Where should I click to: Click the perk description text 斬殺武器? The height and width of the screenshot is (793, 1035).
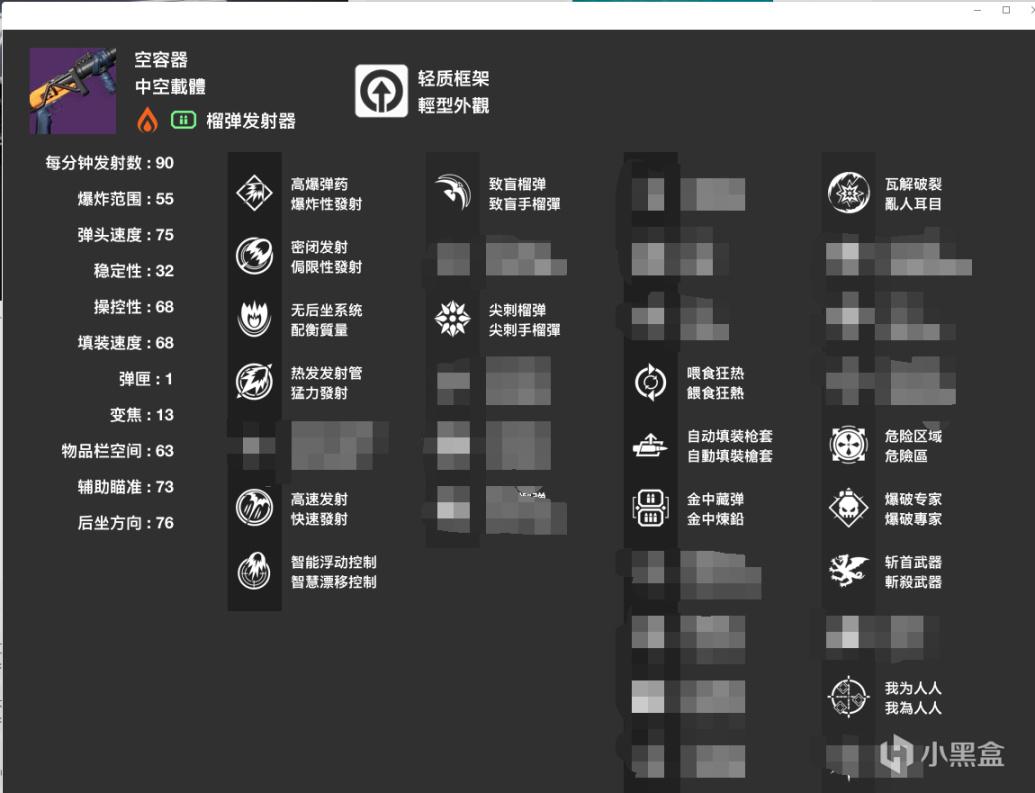(x=914, y=582)
